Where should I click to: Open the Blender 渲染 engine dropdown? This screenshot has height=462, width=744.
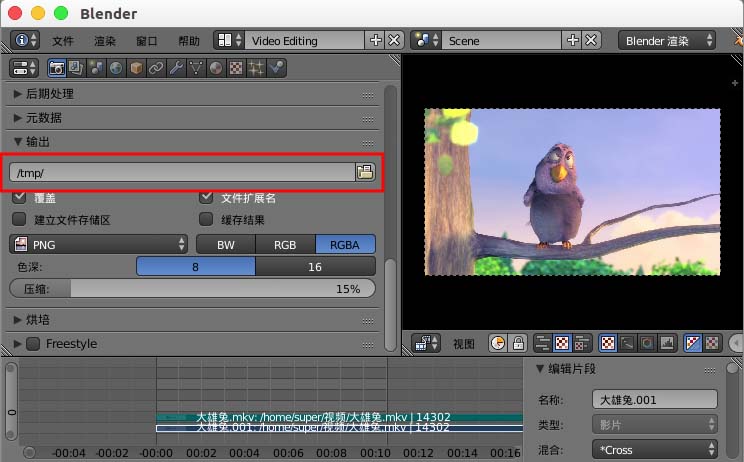(x=667, y=41)
